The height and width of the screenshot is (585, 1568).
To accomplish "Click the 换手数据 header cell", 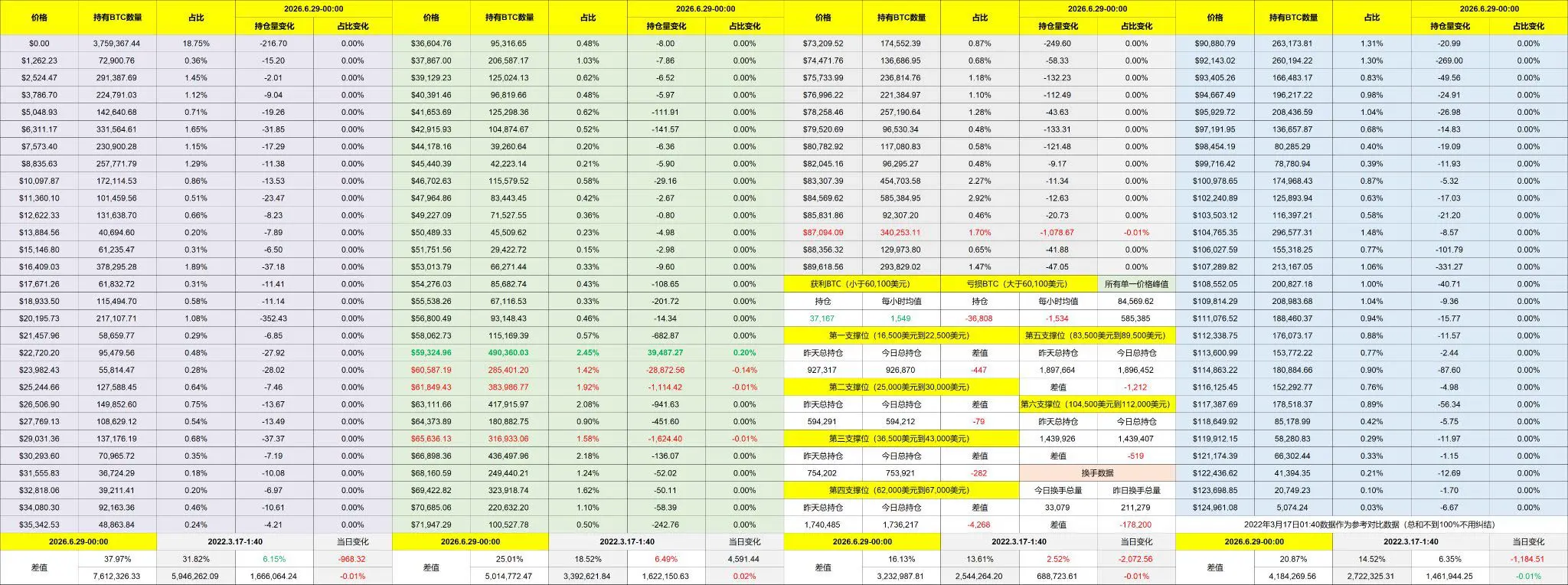I will coord(1097,473).
